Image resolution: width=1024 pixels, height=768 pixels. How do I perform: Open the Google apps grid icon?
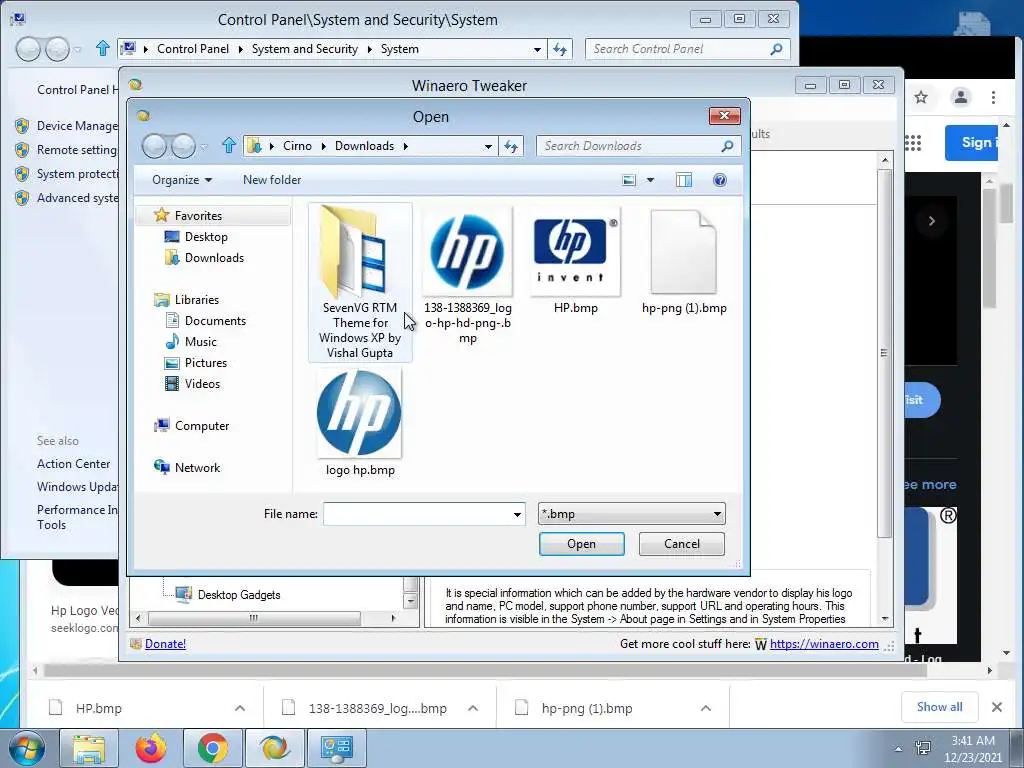coord(913,143)
